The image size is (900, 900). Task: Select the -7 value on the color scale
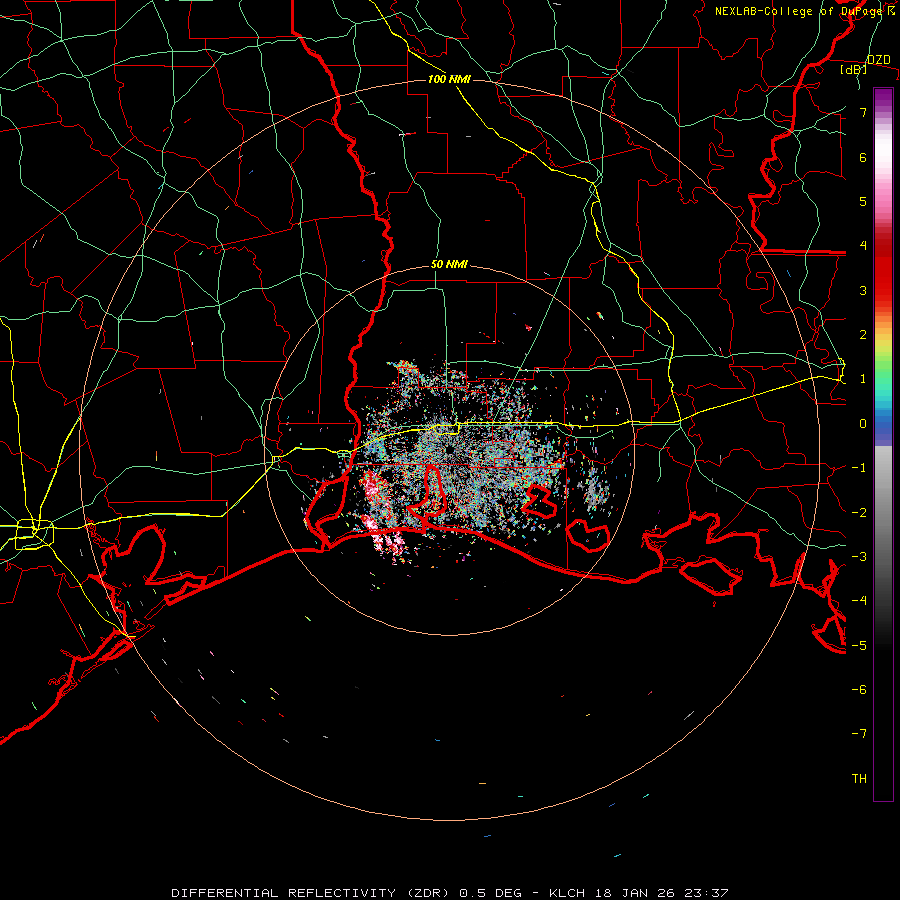tap(859, 734)
